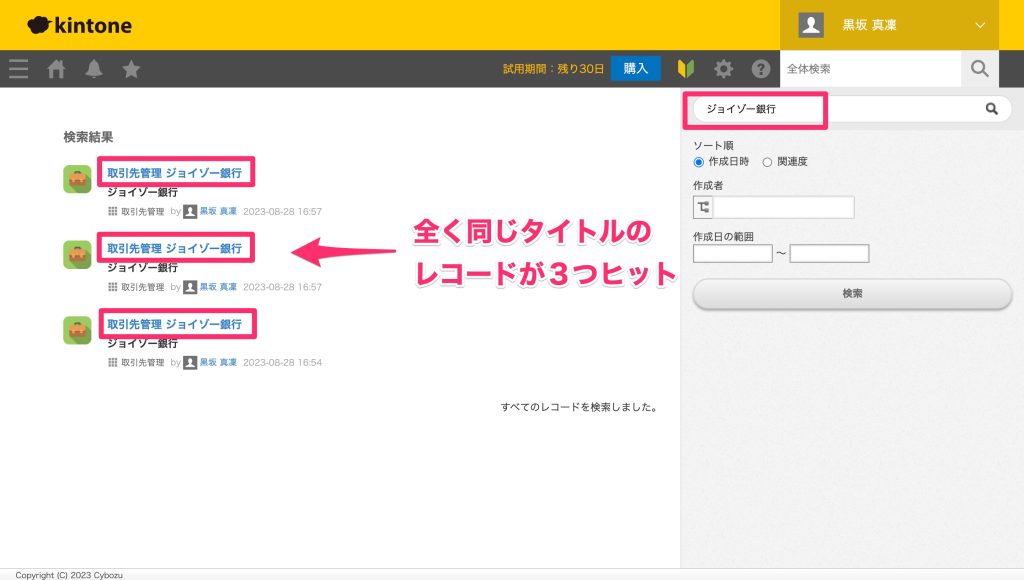The height and width of the screenshot is (580, 1024).
Task: Click the Copyright (C) 2023 Cybozu footer text
Action: coord(69,575)
